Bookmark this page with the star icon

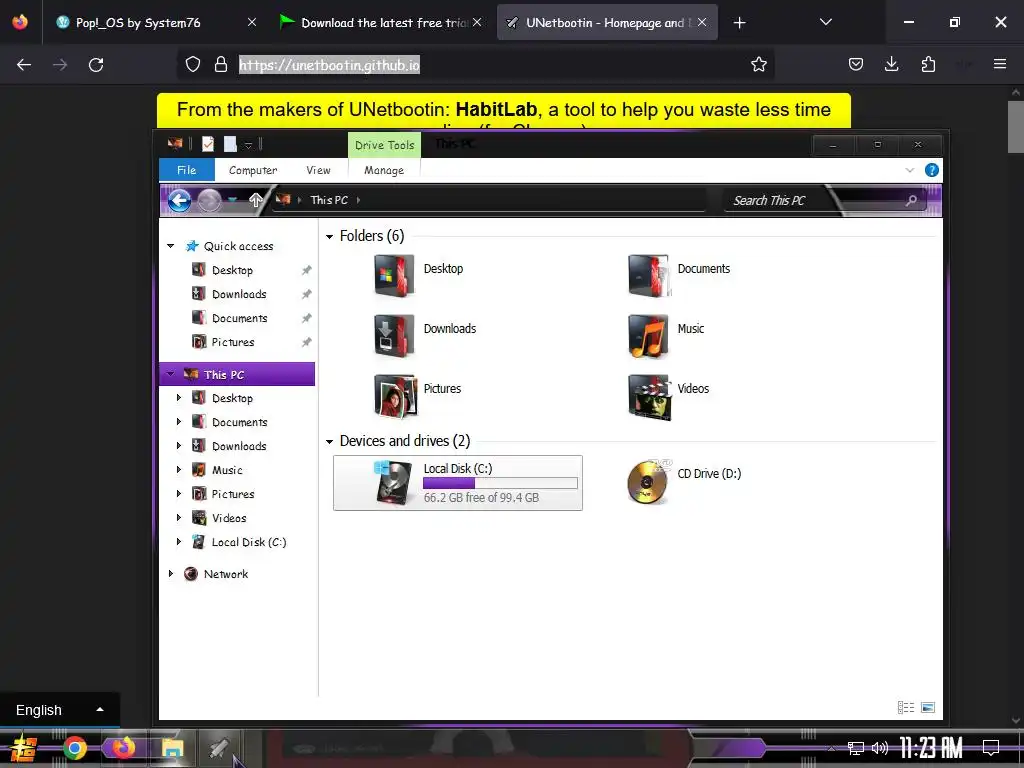758,64
